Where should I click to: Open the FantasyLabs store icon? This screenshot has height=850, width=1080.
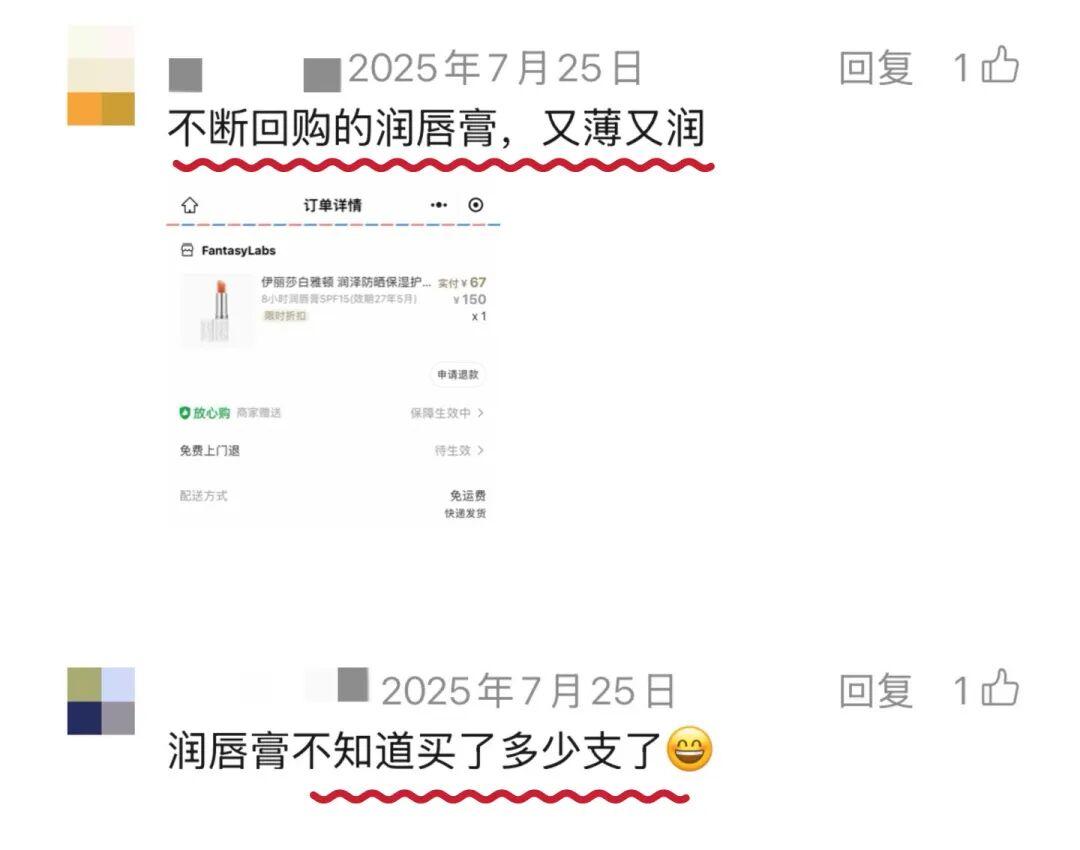pyautogui.click(x=187, y=250)
